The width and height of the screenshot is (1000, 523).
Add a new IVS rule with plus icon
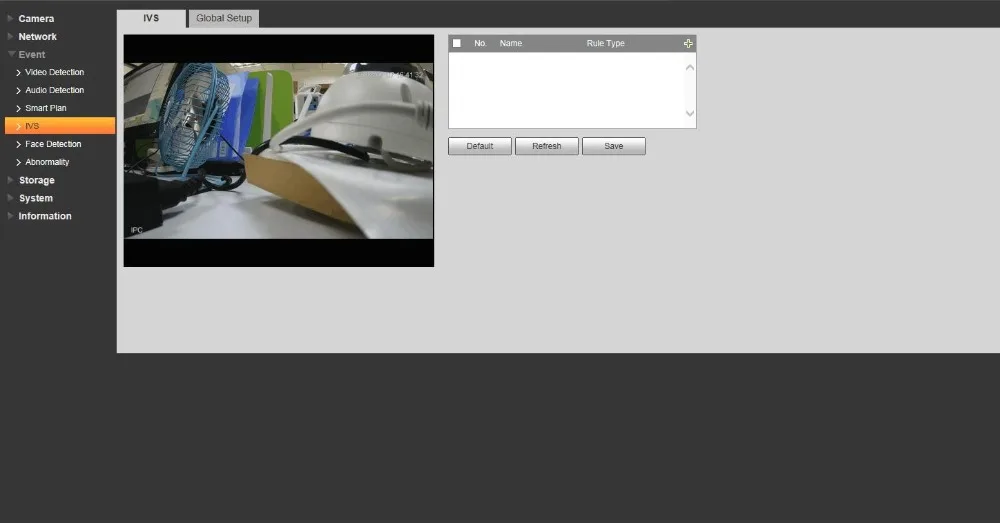click(x=688, y=43)
